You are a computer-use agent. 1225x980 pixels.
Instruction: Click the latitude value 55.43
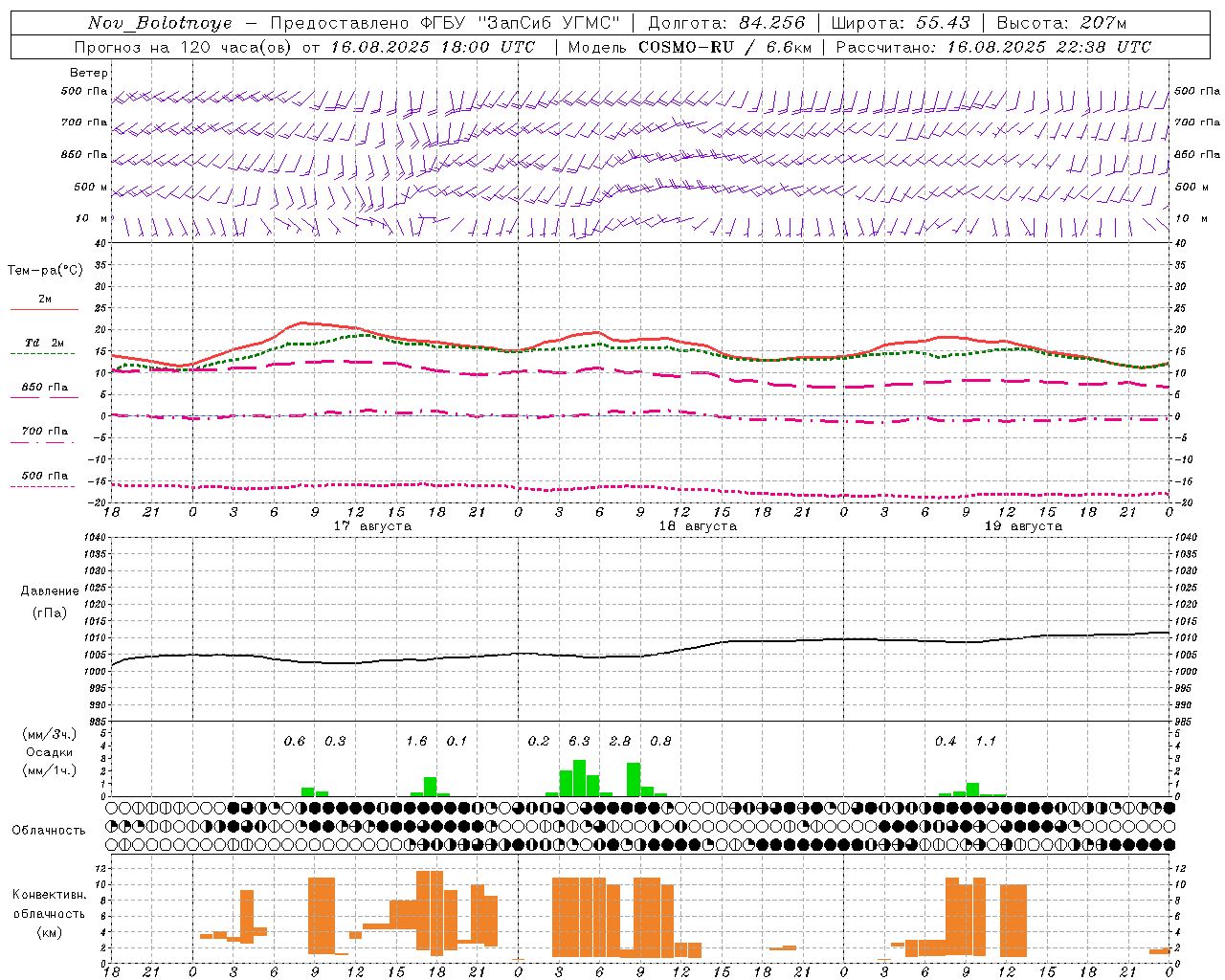943,23
